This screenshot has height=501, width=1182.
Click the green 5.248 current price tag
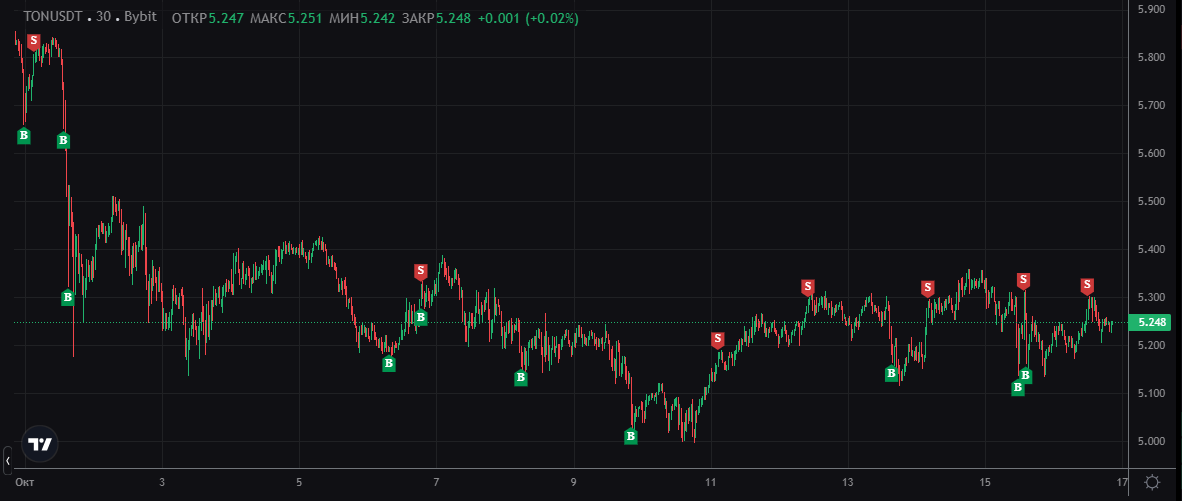click(x=1152, y=322)
